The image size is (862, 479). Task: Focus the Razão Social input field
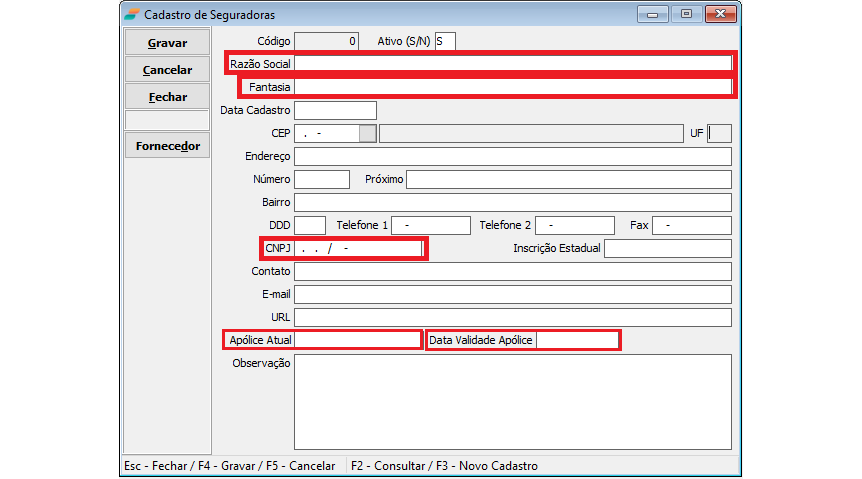pyautogui.click(x=513, y=63)
